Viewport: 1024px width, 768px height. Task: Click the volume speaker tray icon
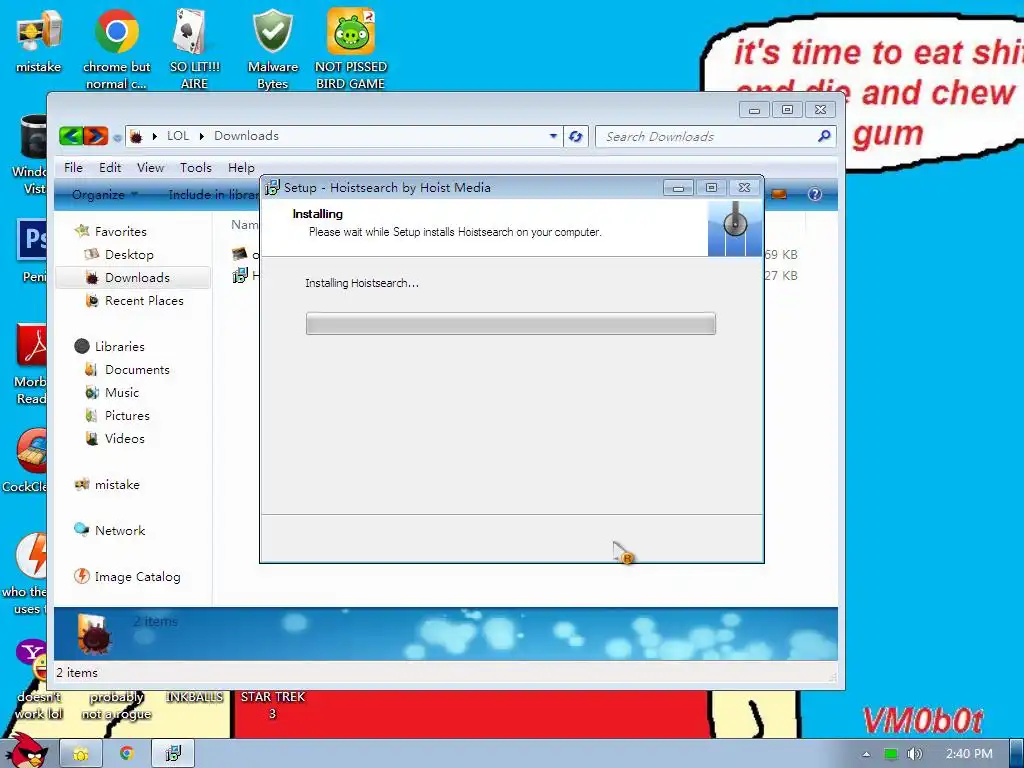tap(914, 754)
